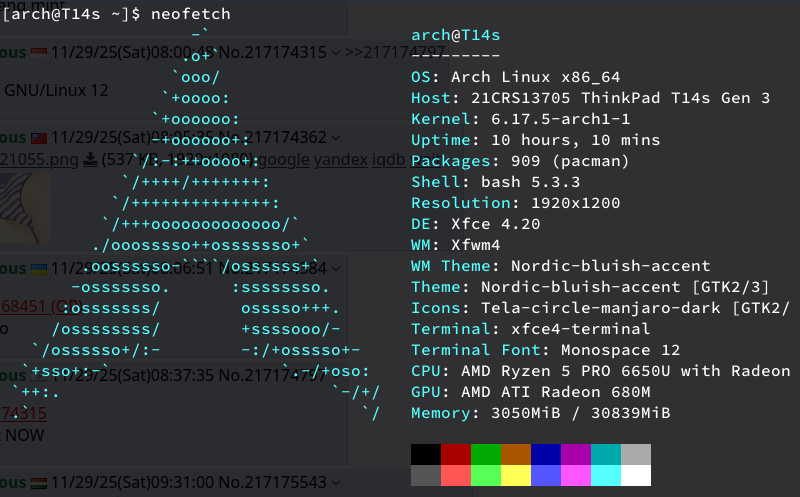Open the post menu arrow after No.217174362
The height and width of the screenshot is (497, 800).
[335, 138]
